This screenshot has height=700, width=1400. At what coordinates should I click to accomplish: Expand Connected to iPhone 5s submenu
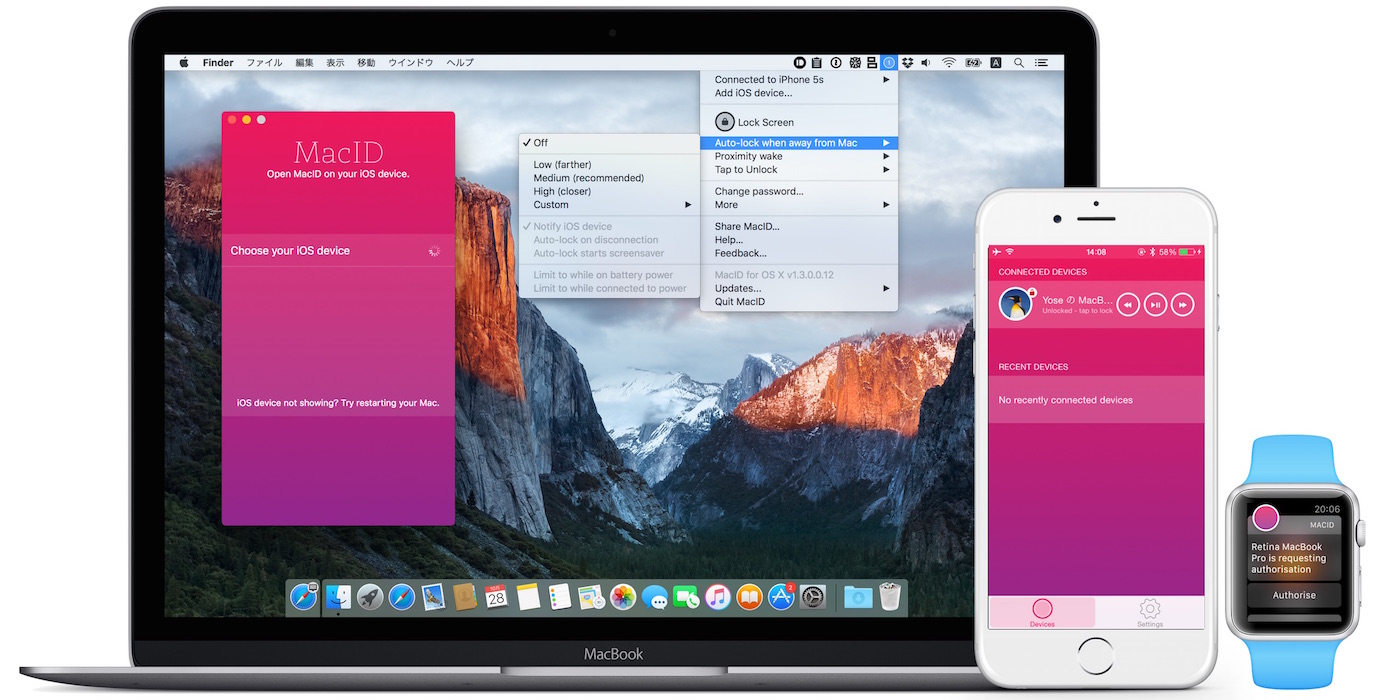point(799,80)
